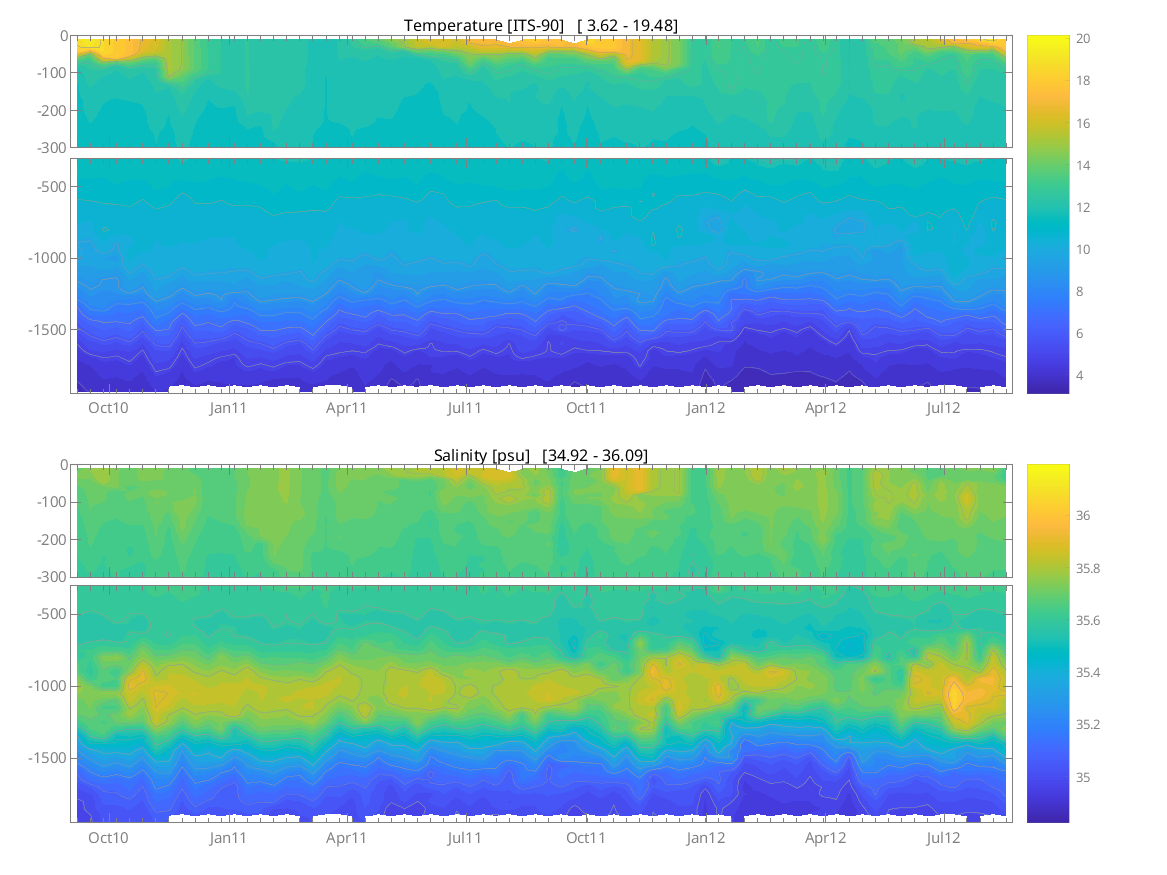Click the -500 depth label on salinity plot
1167x875 pixels.
pos(53,614)
